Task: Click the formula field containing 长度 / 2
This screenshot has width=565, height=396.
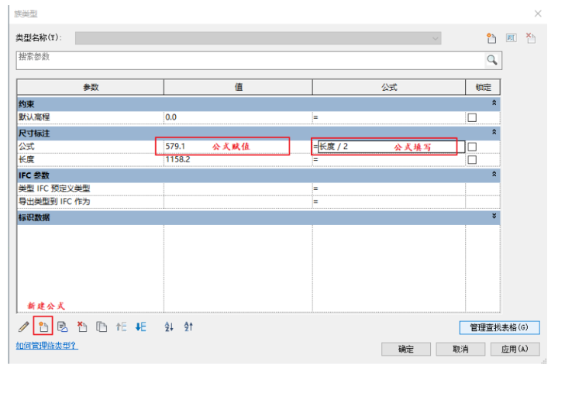Action: [x=391, y=147]
